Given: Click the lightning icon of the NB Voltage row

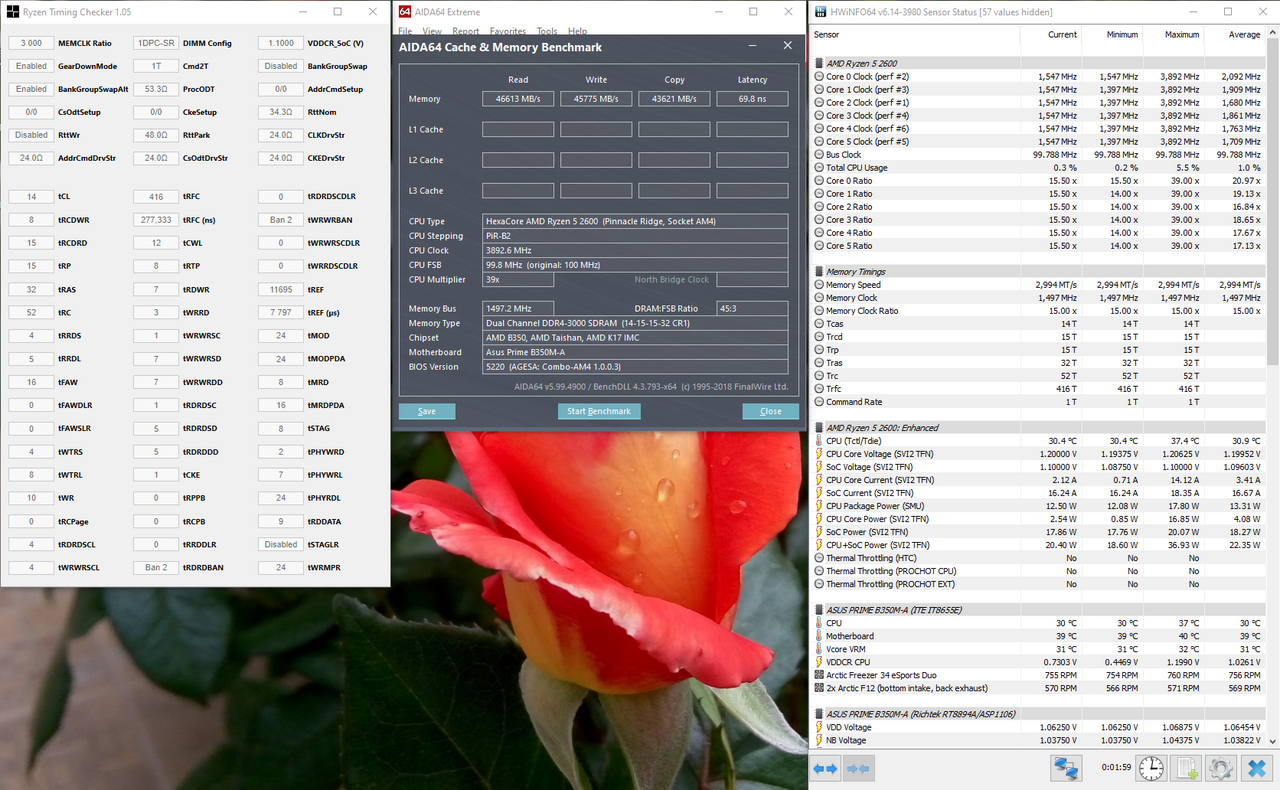Looking at the screenshot, I should pyautogui.click(x=819, y=740).
